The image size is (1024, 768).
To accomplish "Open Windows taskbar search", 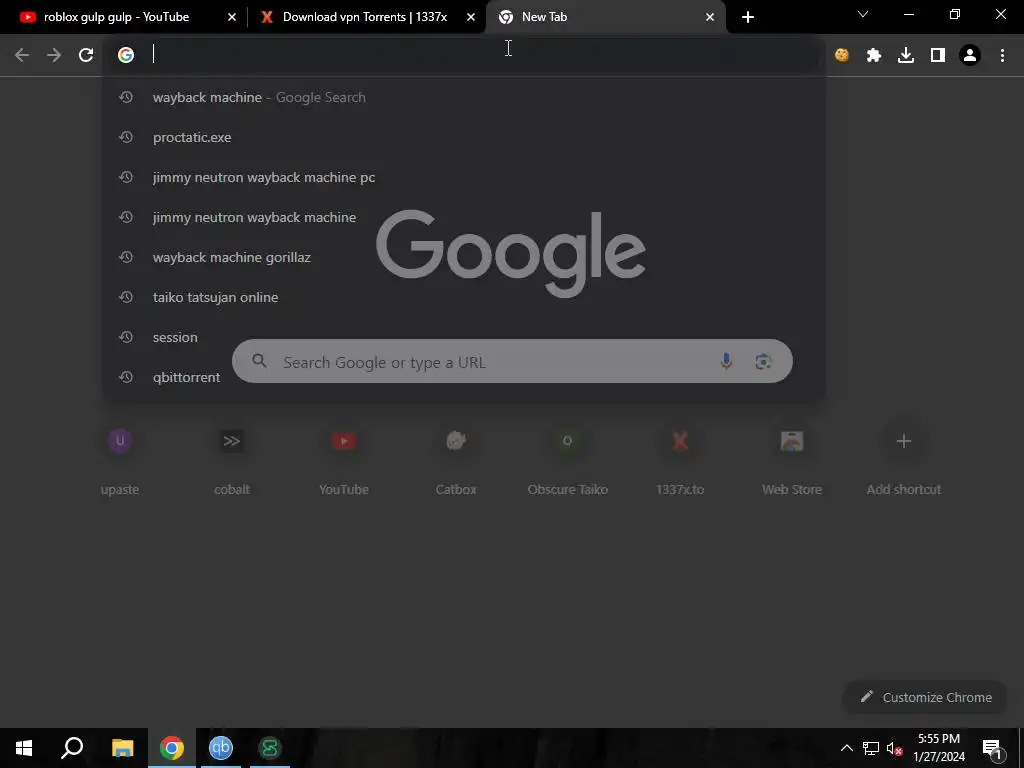I will (x=72, y=748).
